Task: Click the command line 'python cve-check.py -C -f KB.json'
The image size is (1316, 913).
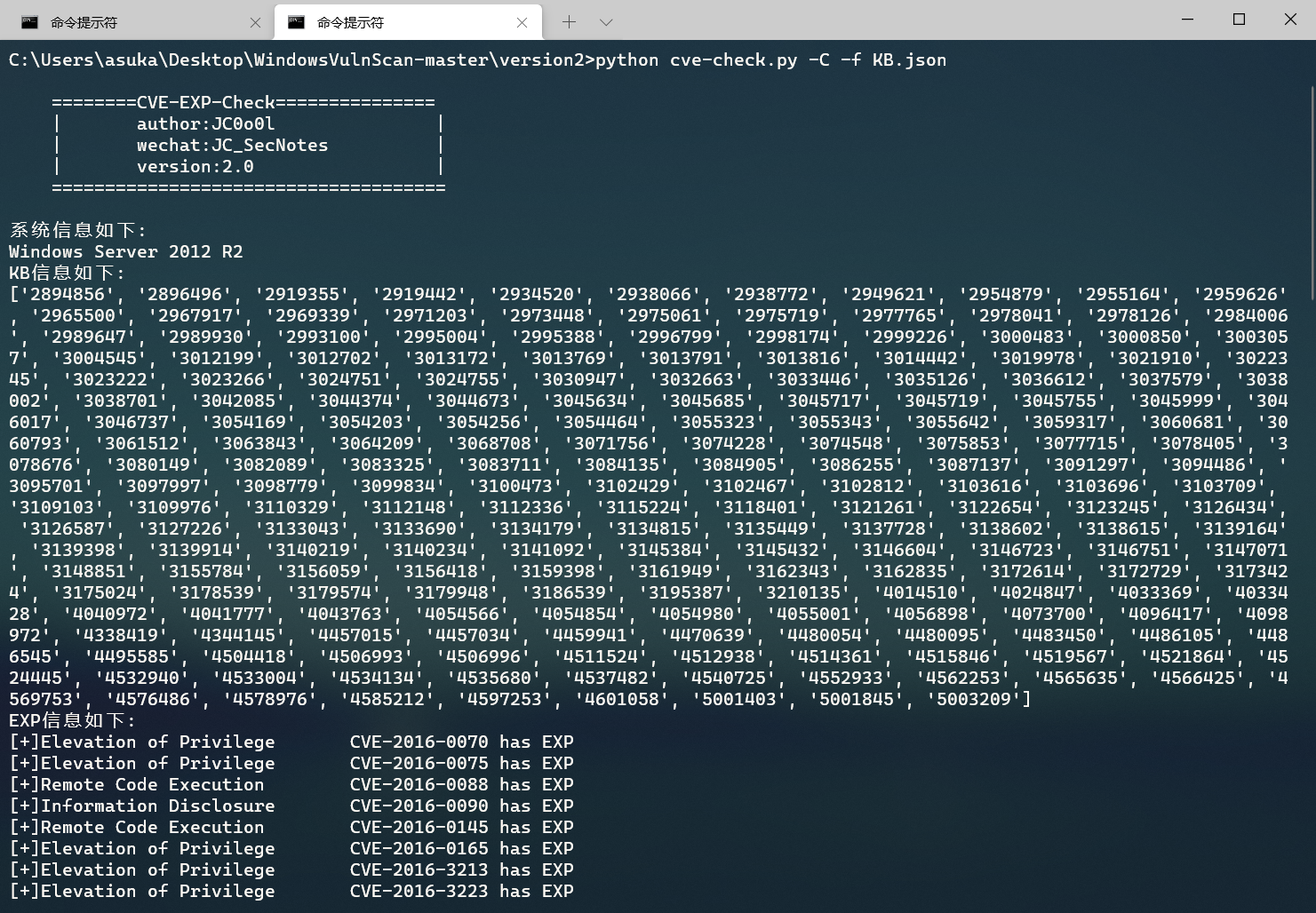Action: (x=770, y=60)
